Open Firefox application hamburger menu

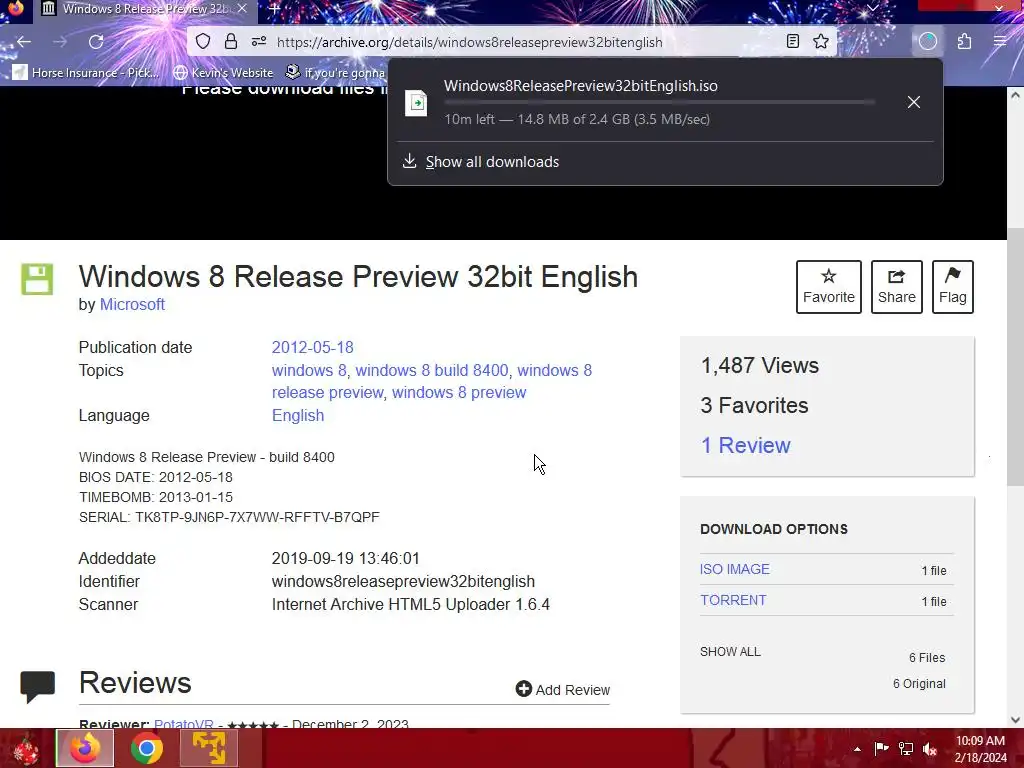point(1000,42)
